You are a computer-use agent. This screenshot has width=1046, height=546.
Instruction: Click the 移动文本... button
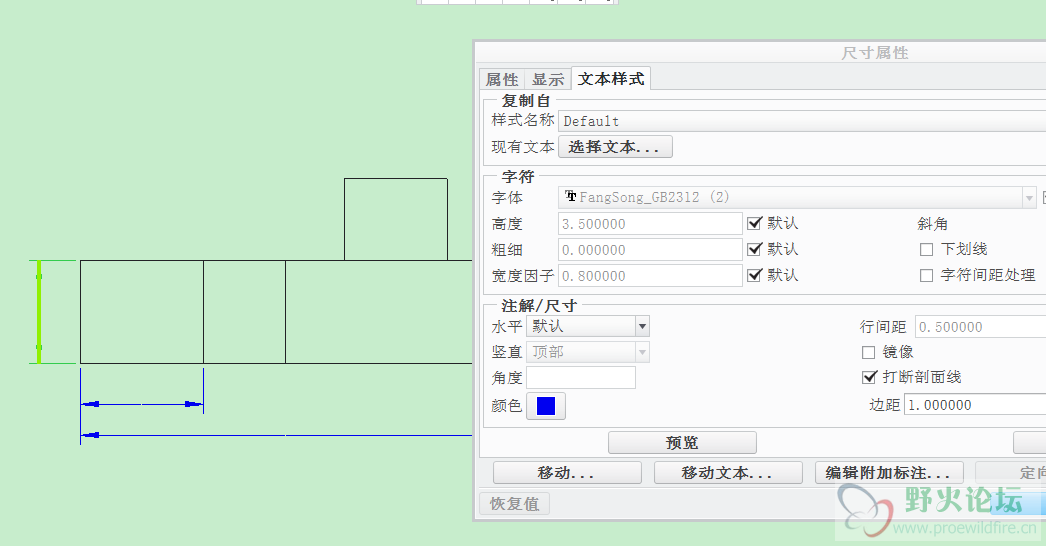click(x=728, y=473)
